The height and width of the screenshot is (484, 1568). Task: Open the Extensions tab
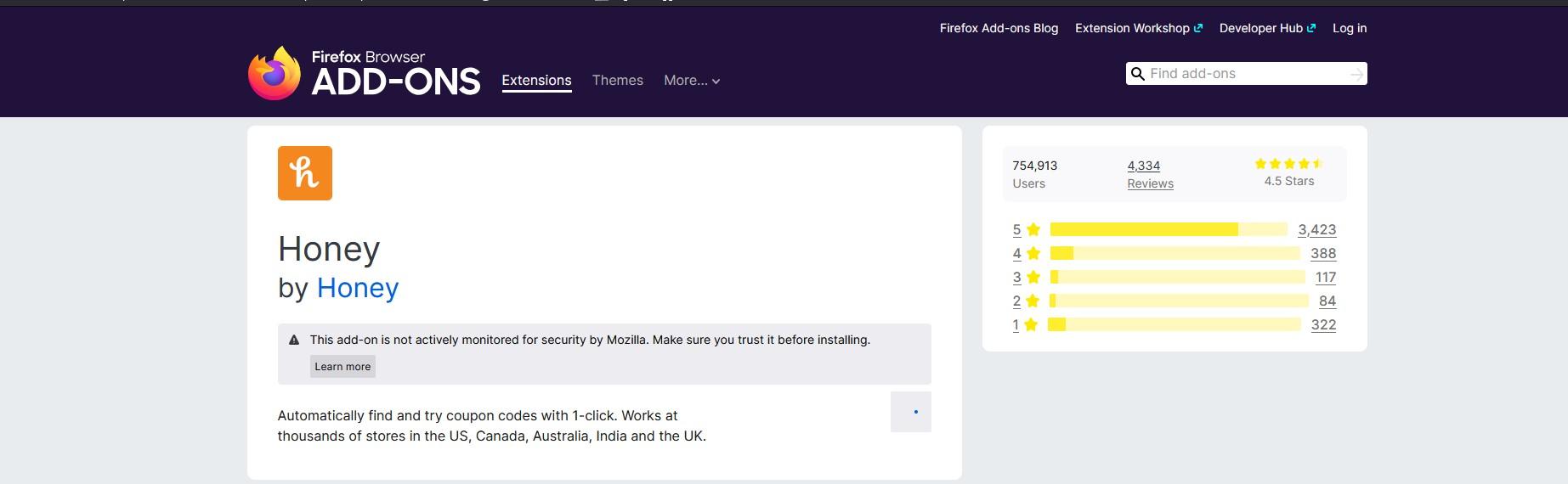point(536,80)
